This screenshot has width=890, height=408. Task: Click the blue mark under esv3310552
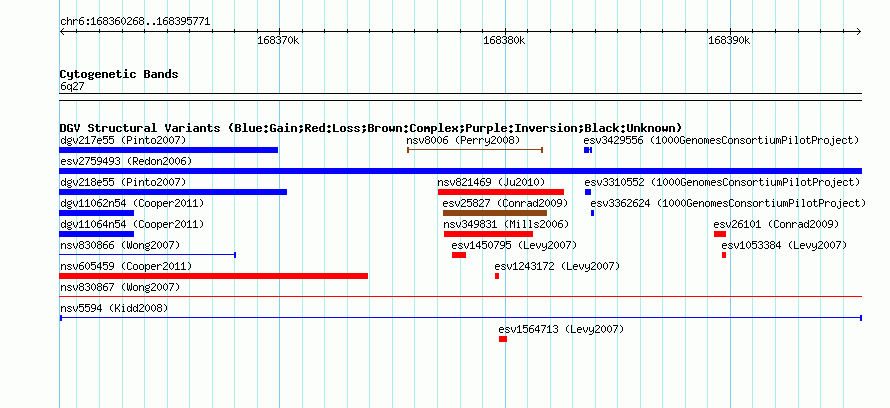tap(588, 192)
